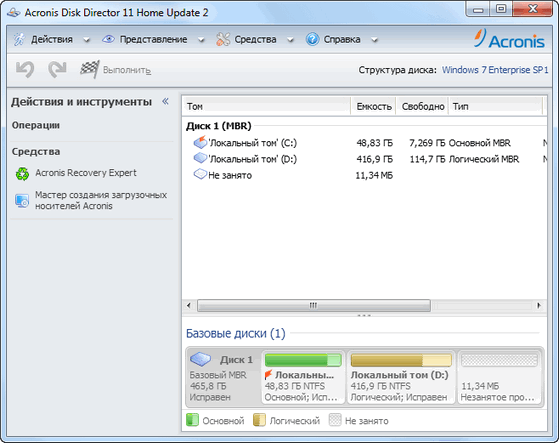Image resolution: width=559 pixels, height=443 pixels.
Task: Select the 11,34 МБ unallocated block in disk map
Action: click(499, 377)
